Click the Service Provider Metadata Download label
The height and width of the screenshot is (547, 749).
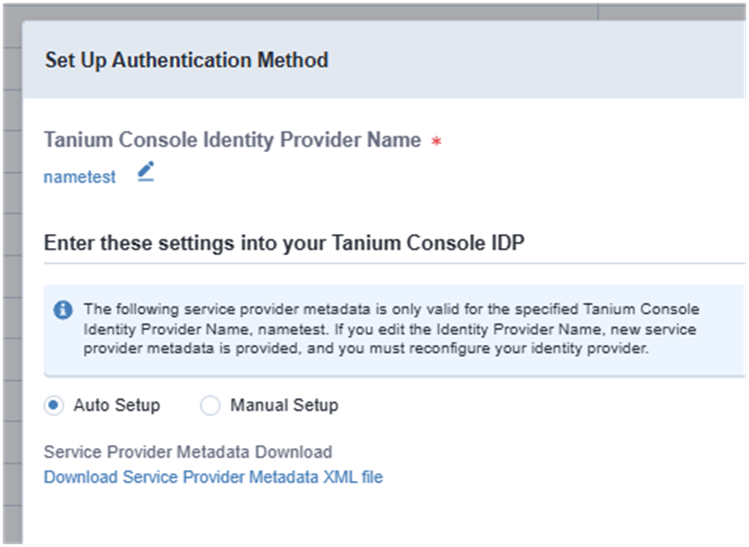coord(188,452)
